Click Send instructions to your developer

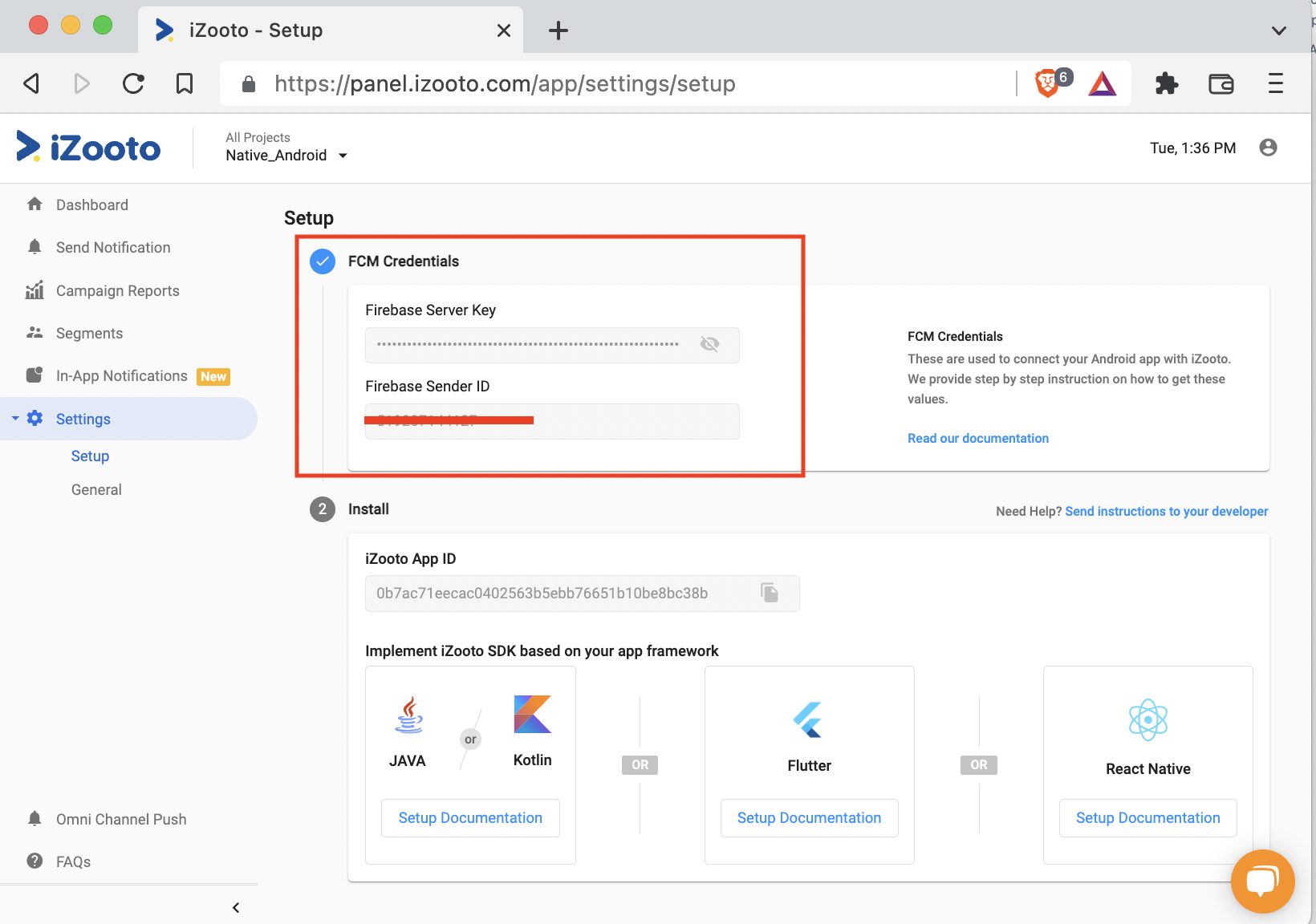pyautogui.click(x=1167, y=511)
